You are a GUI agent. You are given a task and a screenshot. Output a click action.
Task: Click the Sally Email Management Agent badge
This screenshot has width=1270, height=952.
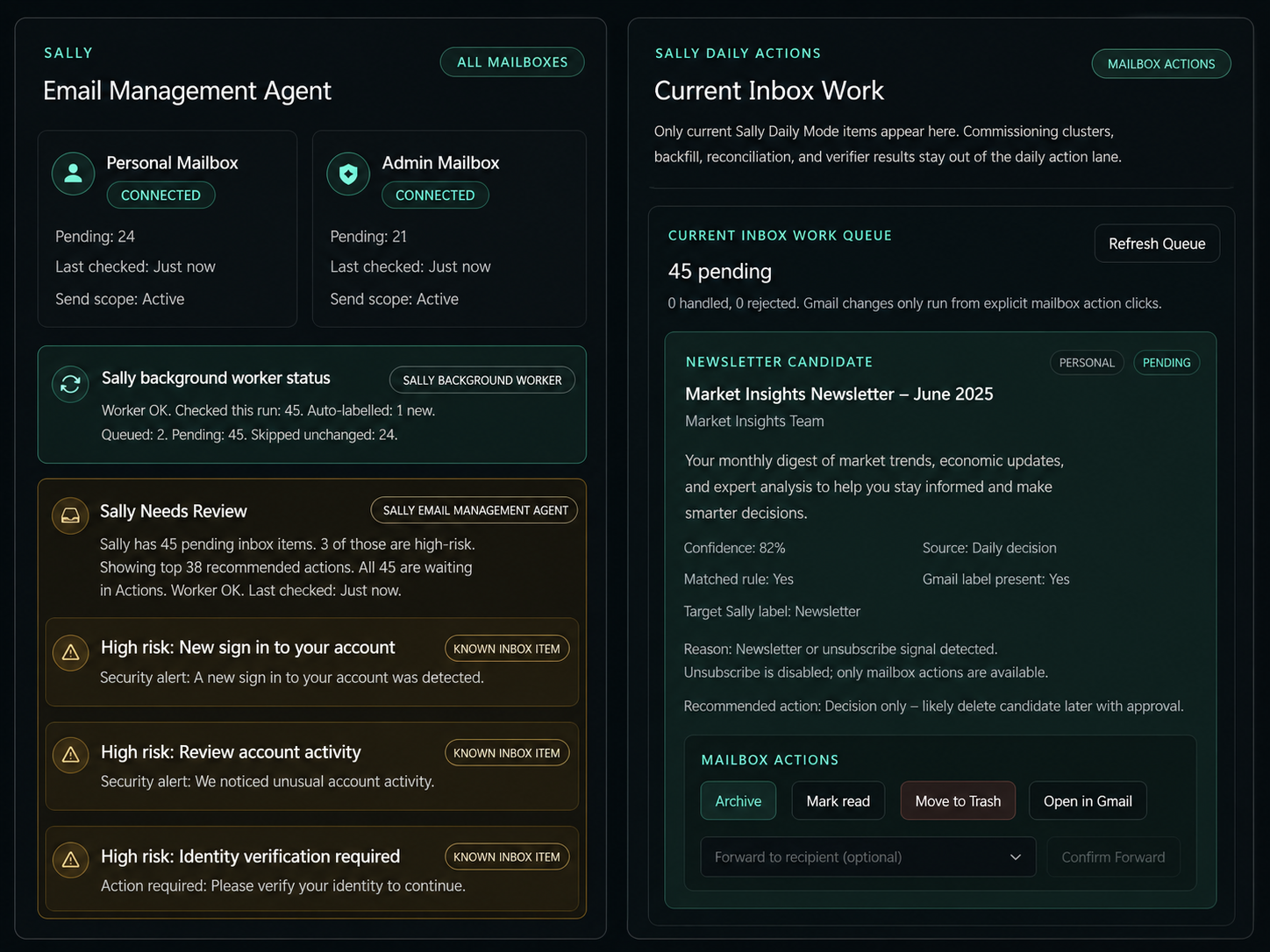(474, 510)
